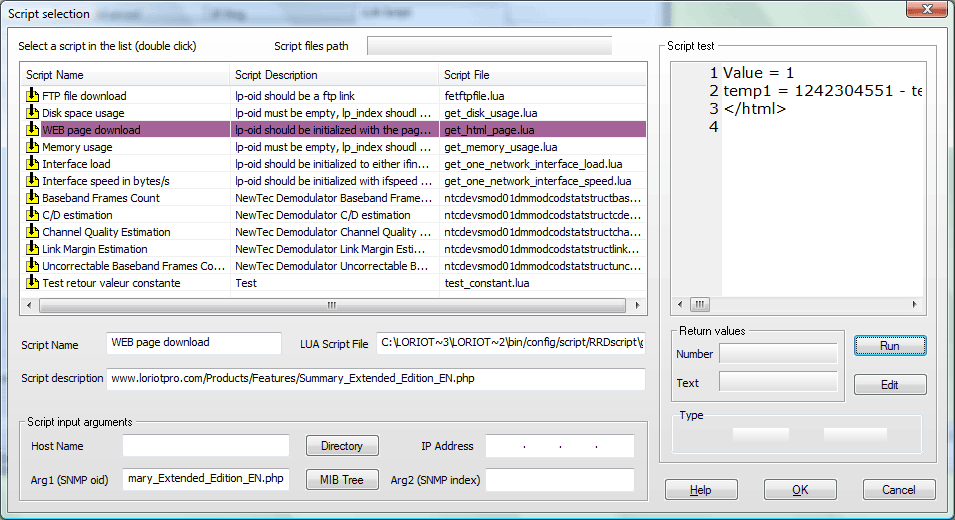The height and width of the screenshot is (520, 955).
Task: Click the '</html>' line in Script test
Action: [755, 108]
